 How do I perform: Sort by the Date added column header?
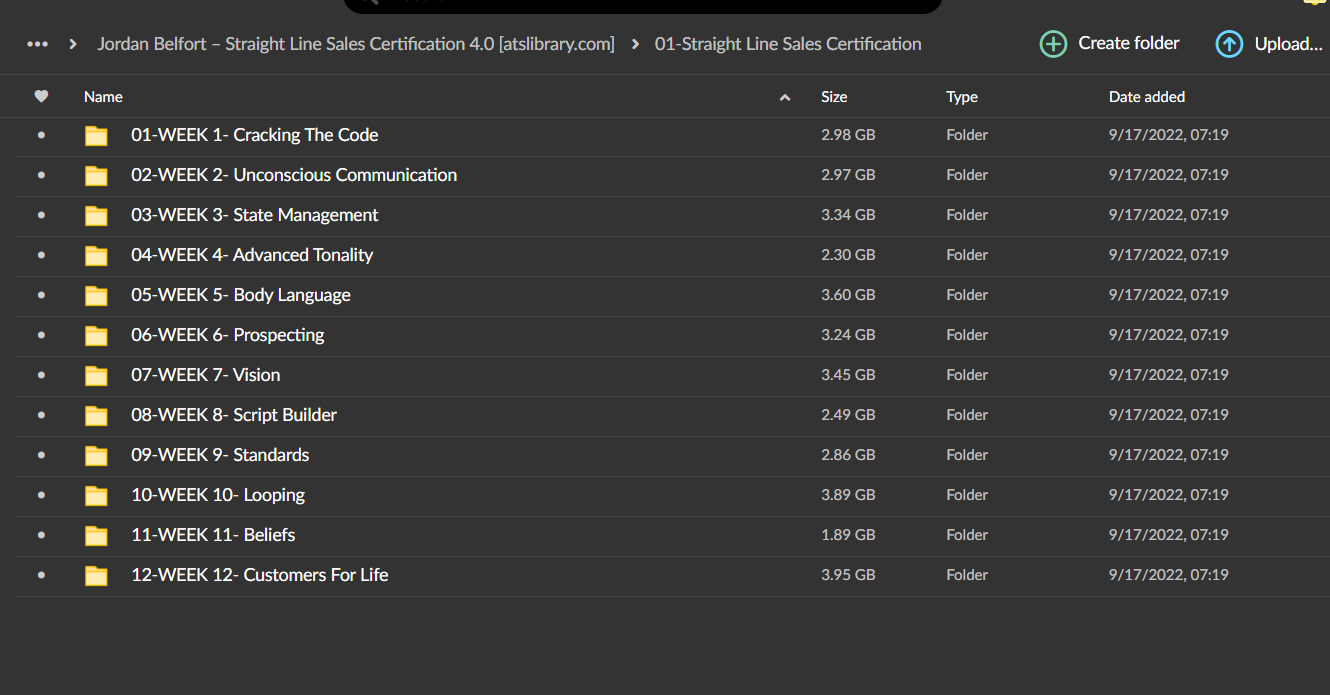(1147, 97)
